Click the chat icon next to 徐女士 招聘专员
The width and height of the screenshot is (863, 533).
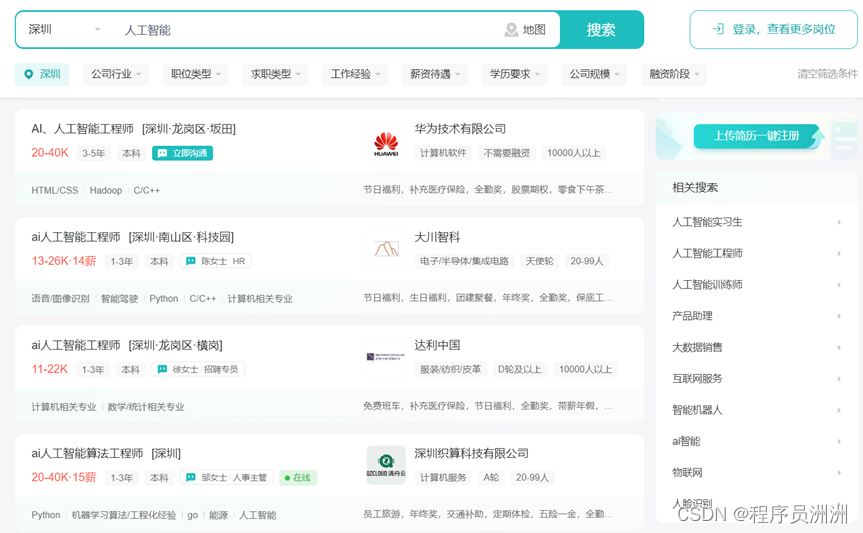click(x=162, y=369)
